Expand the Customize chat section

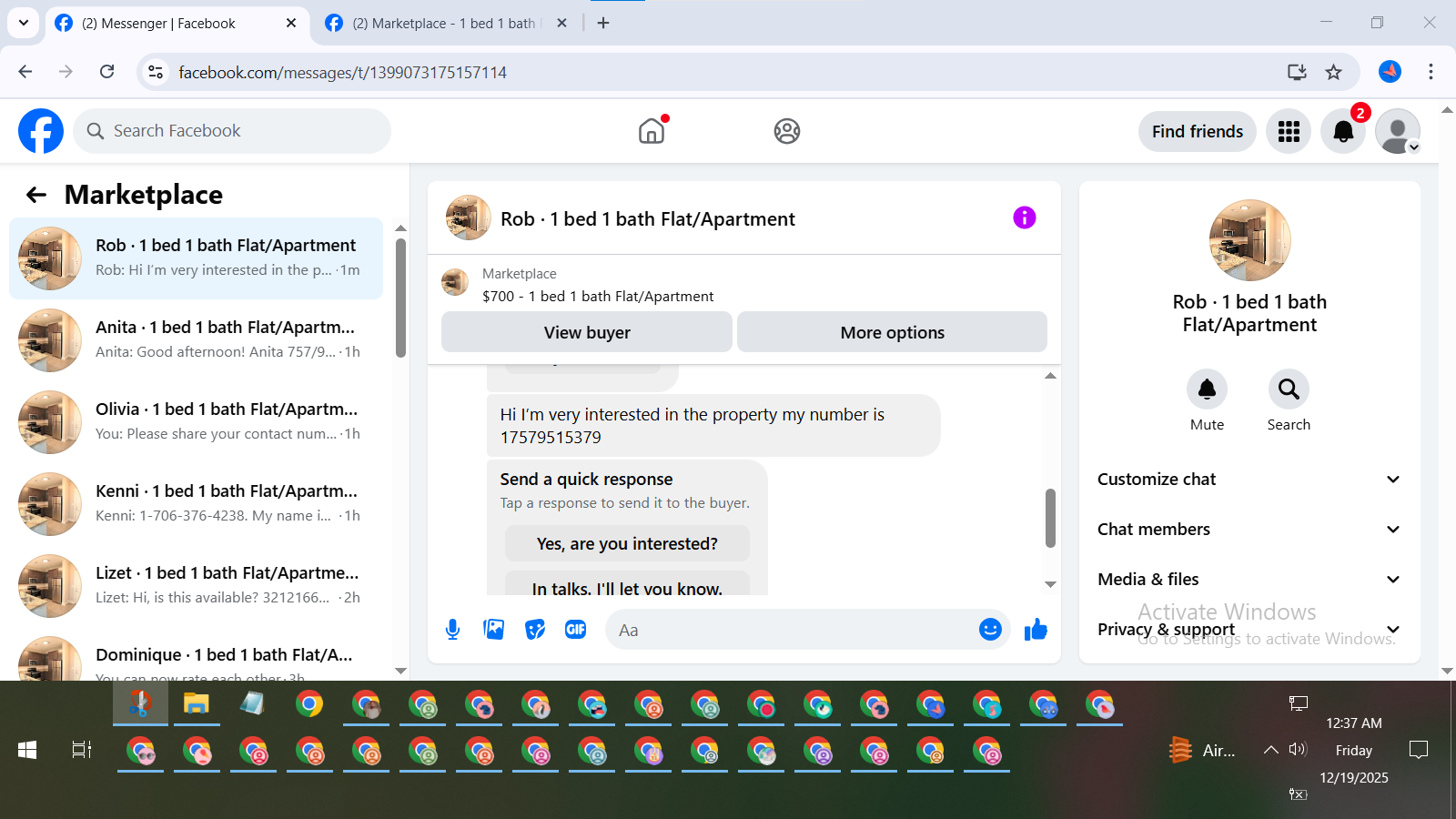[x=1249, y=480]
